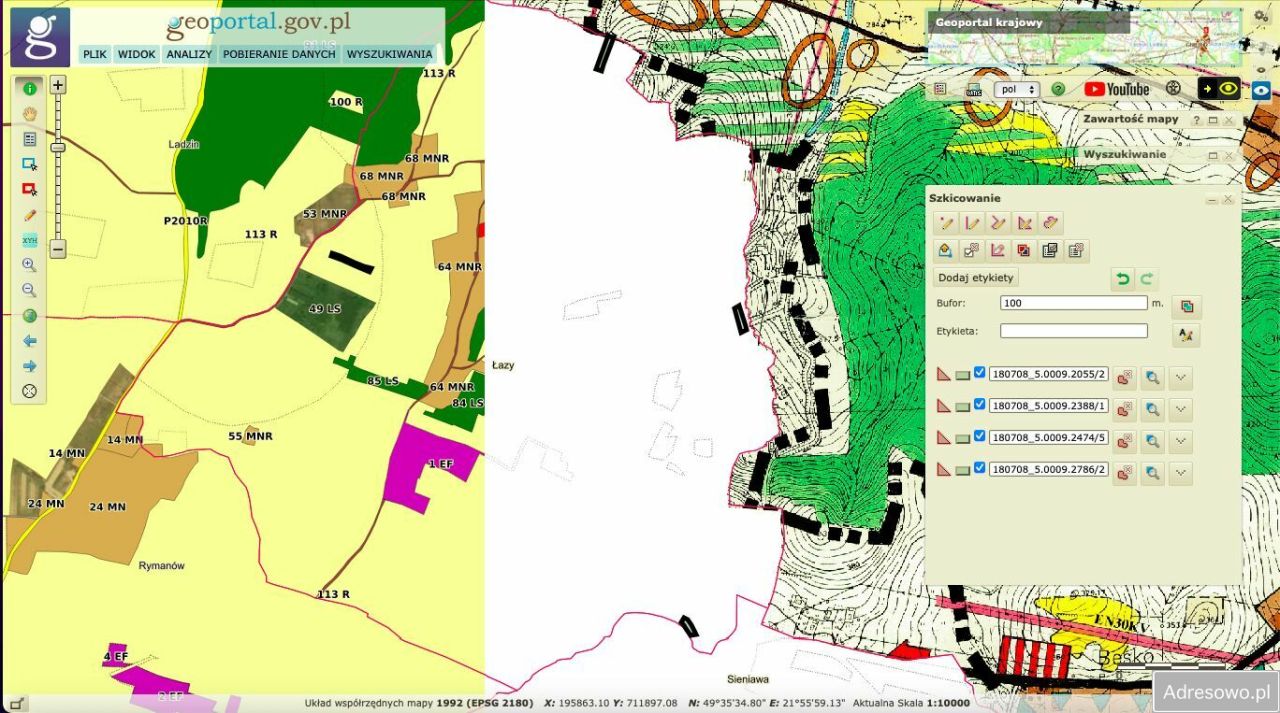Click the Bufor value input field
The width and height of the screenshot is (1280, 713).
click(1074, 303)
